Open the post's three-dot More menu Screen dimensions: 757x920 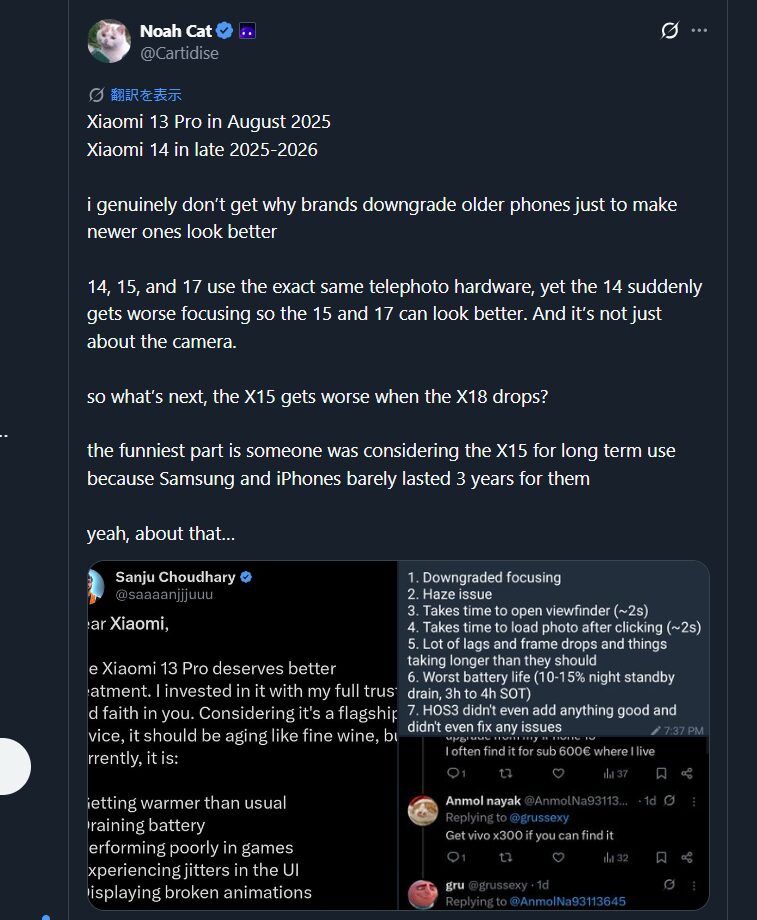(x=699, y=30)
